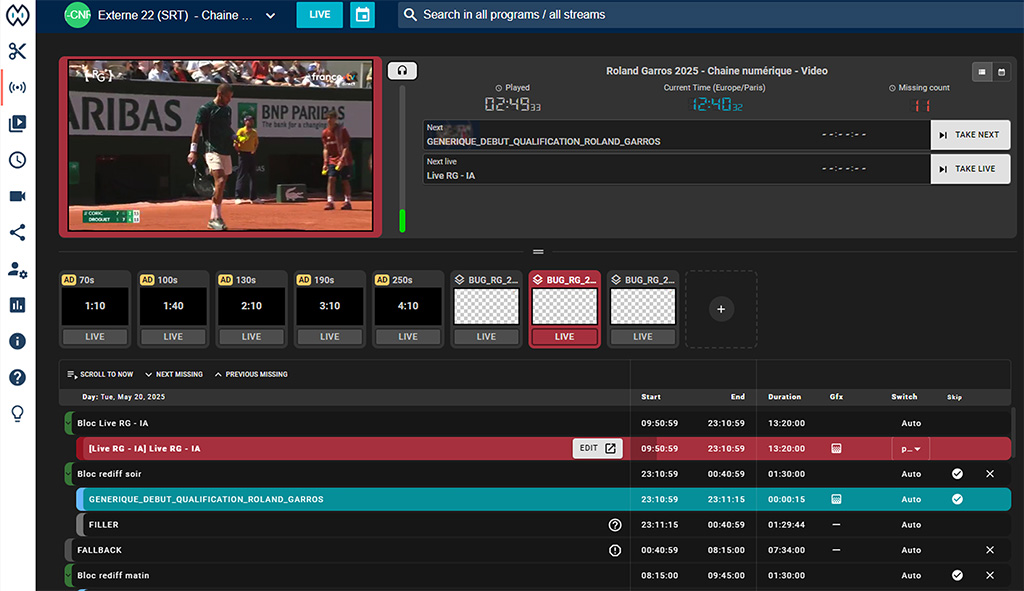Click the headphones audio monitor button
Image resolution: width=1024 pixels, height=591 pixels.
[x=402, y=71]
